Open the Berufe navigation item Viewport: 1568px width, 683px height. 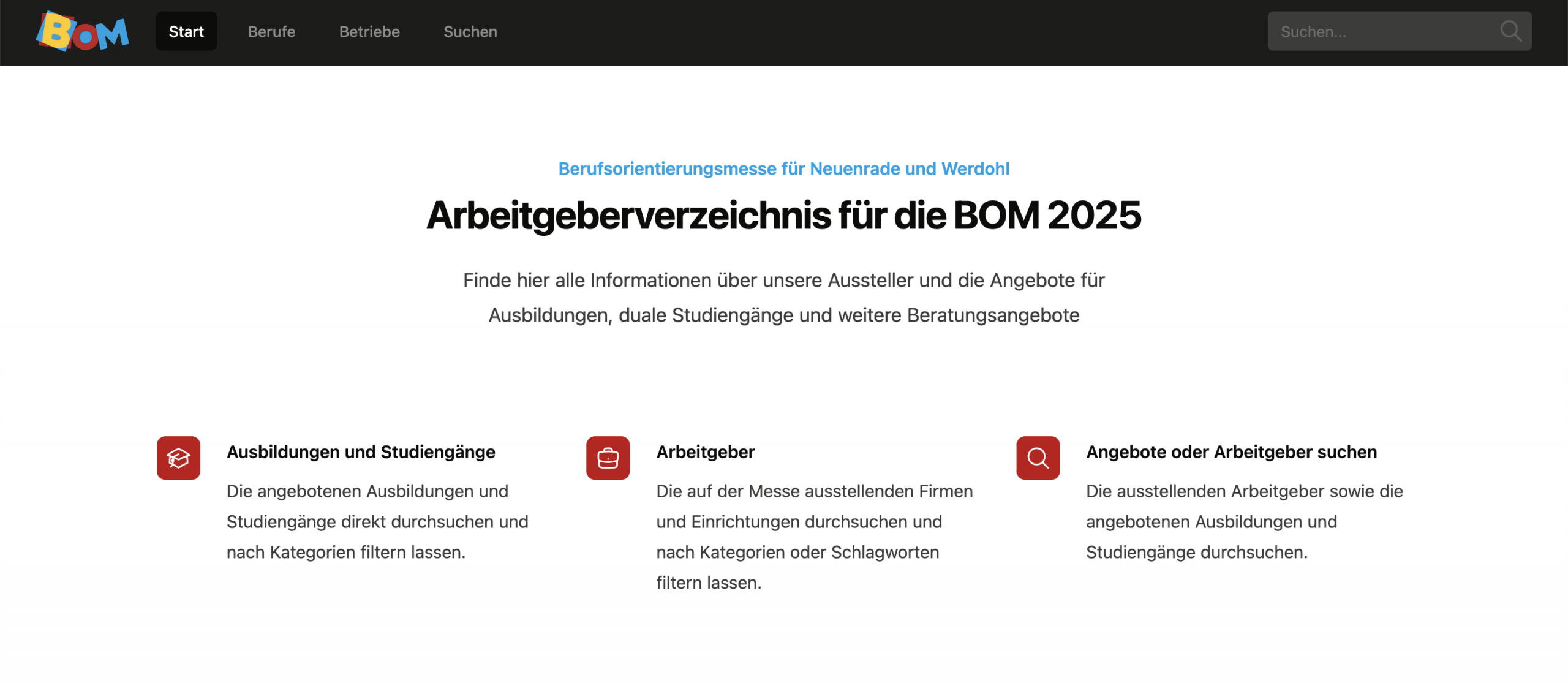click(x=271, y=31)
